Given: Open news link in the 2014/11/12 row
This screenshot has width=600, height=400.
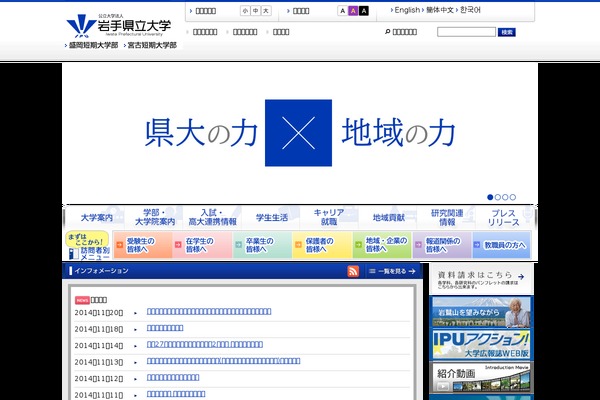Looking at the screenshot, I should point(173,377).
